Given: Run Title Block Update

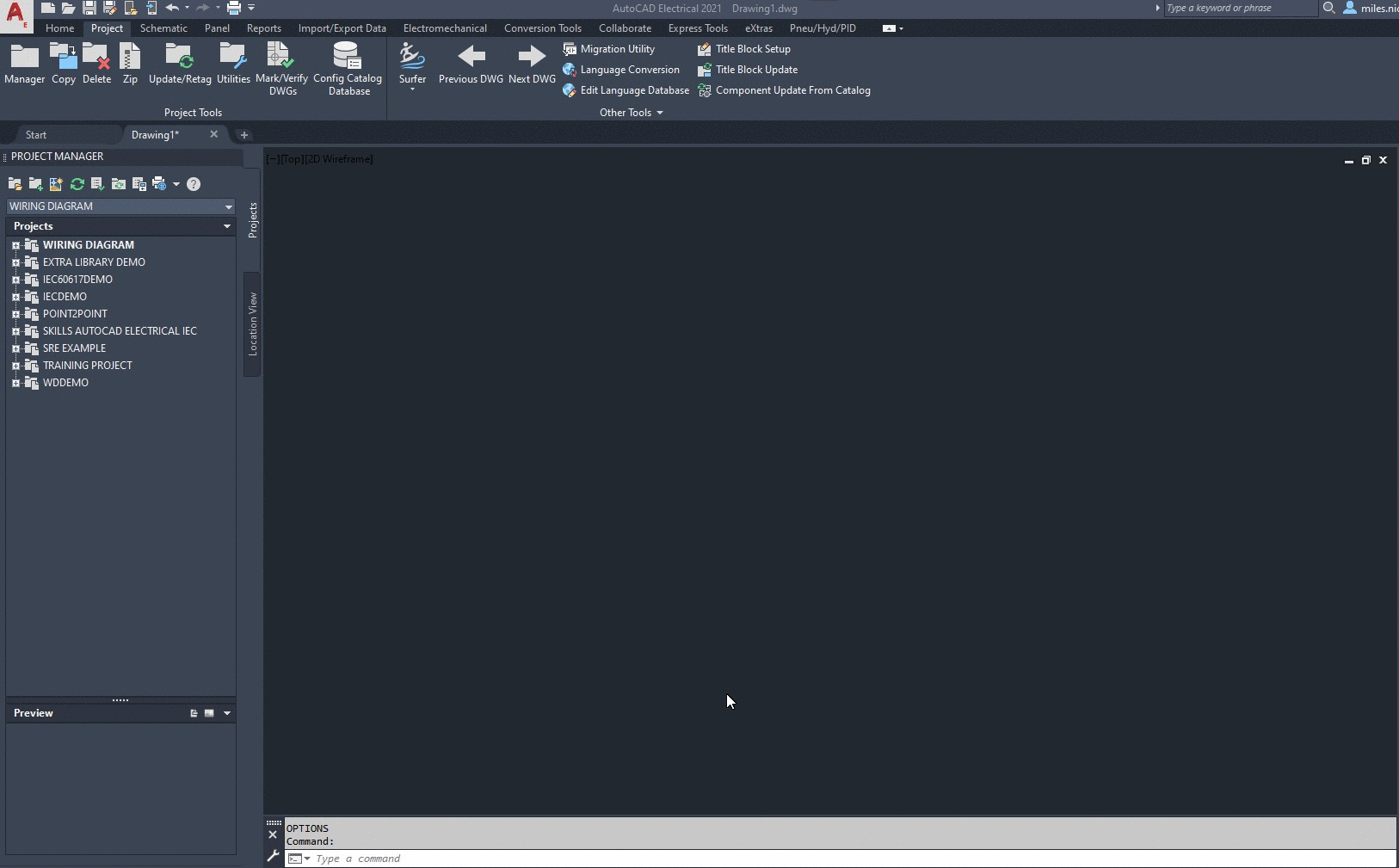Looking at the screenshot, I should 748,70.
